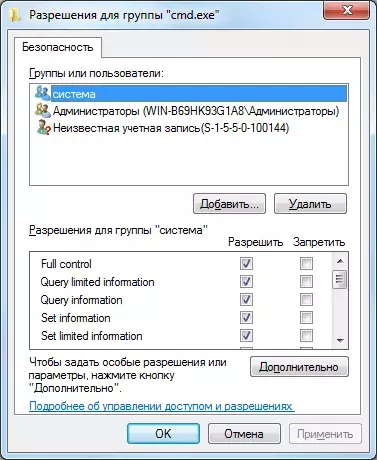This screenshot has width=377, height=460.
Task: Click permissions list scroll down arrow
Action: pyautogui.click(x=340, y=340)
